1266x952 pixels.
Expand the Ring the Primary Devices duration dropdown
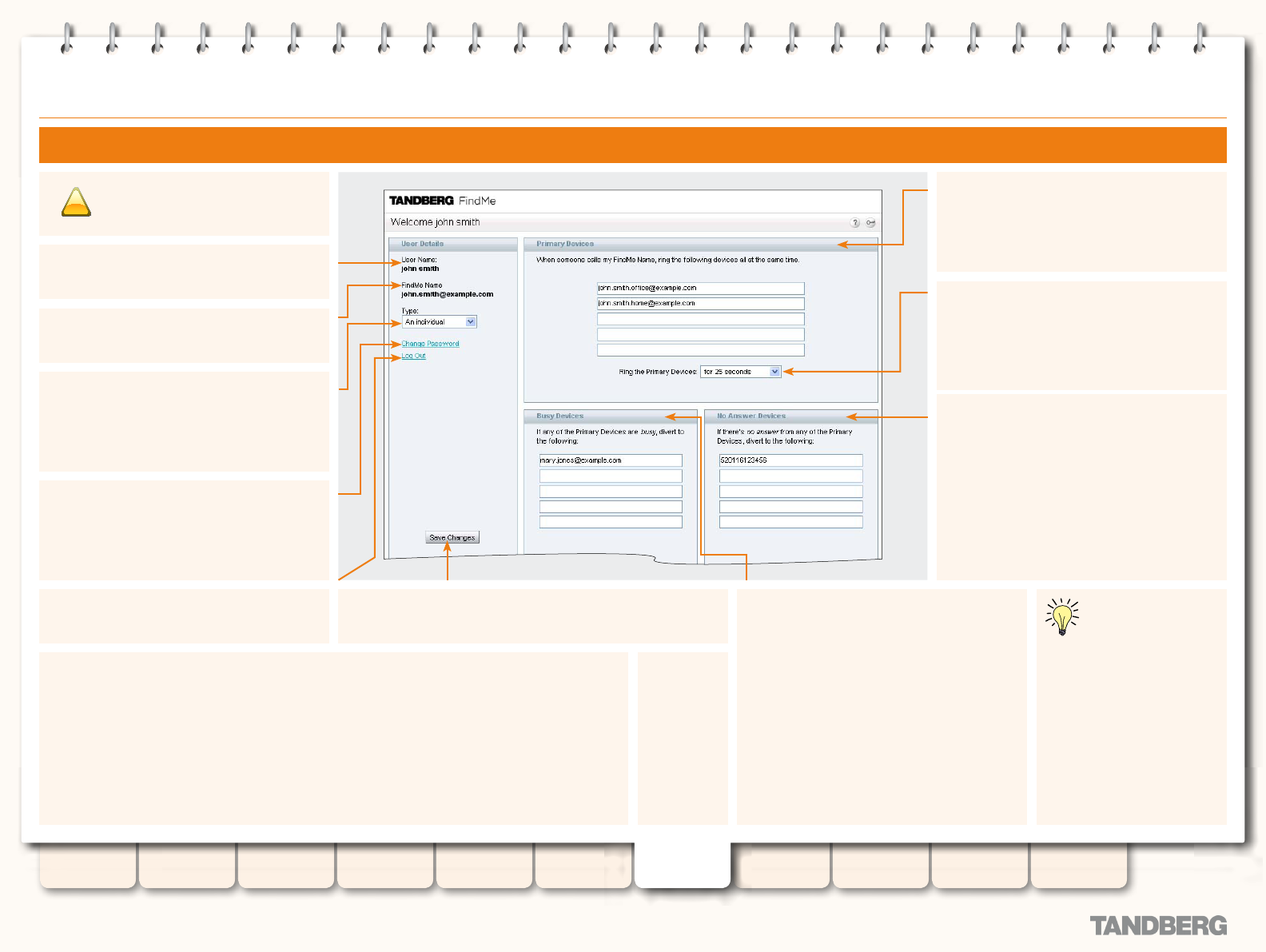coord(740,372)
